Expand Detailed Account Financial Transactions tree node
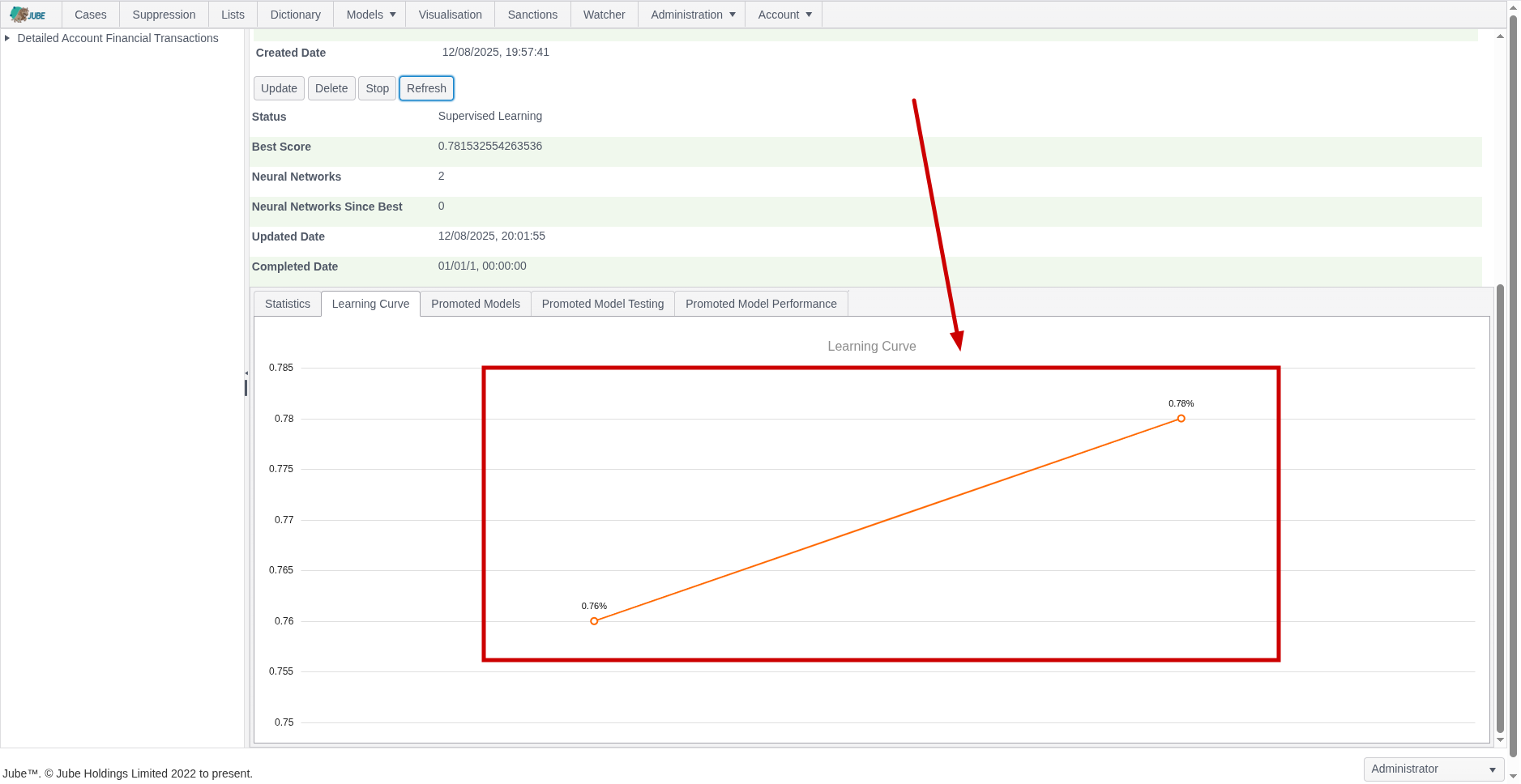Image resolution: width=1521 pixels, height=784 pixels. [x=7, y=38]
